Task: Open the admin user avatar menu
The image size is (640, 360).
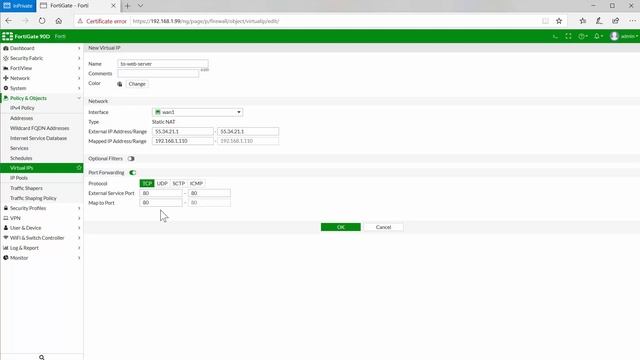Action: tap(623, 36)
